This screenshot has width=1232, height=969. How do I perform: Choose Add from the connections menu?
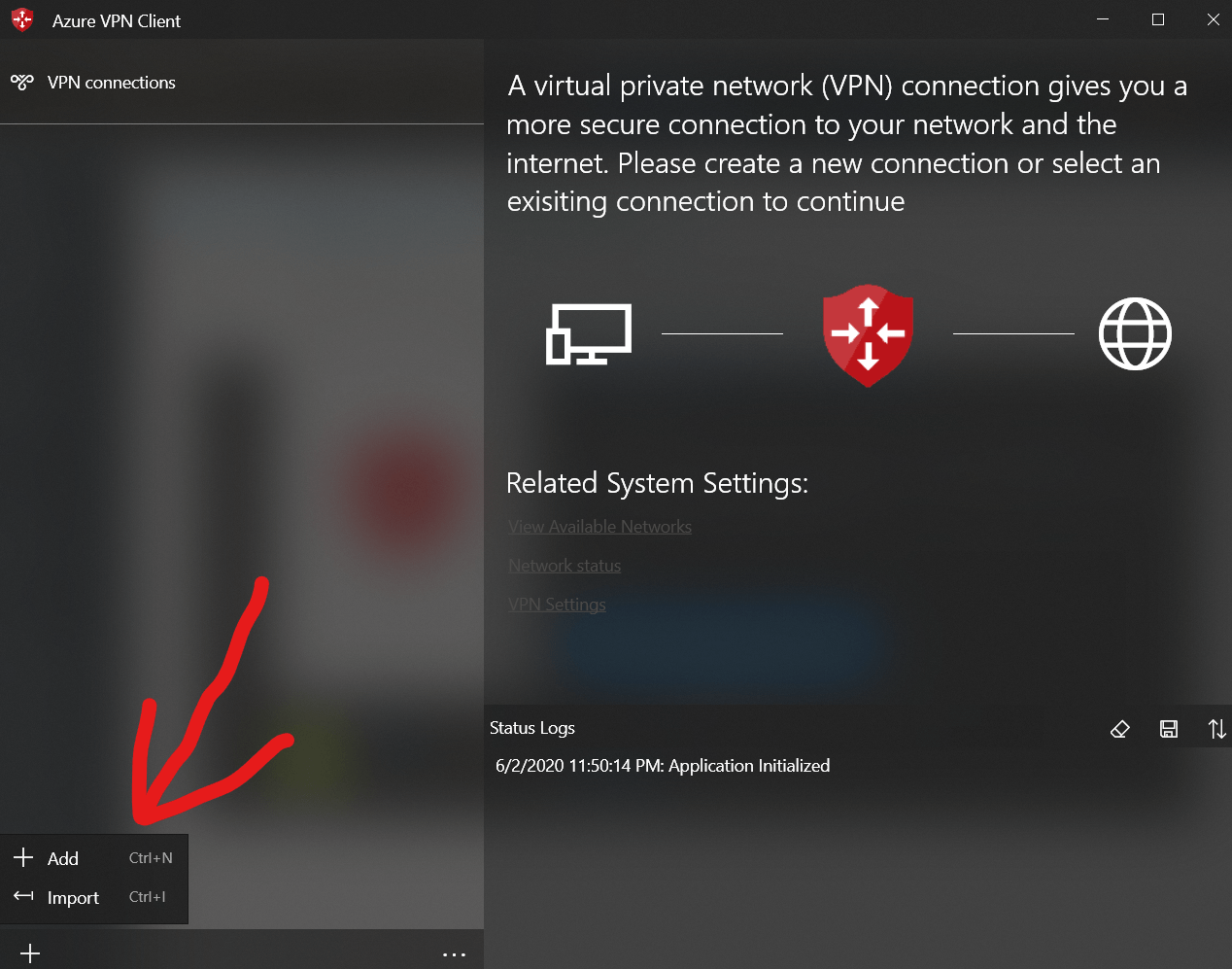(x=64, y=858)
